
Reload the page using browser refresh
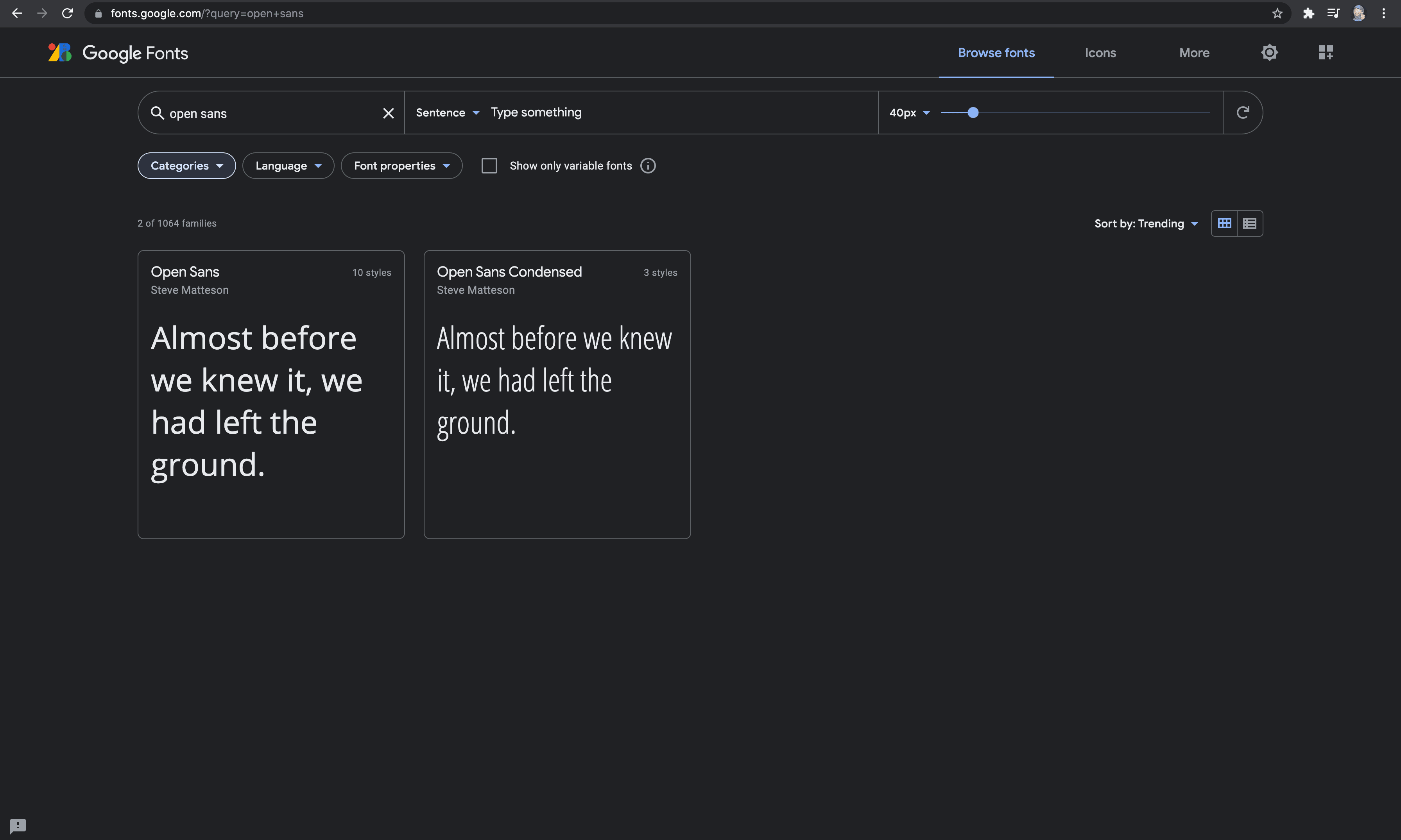[x=67, y=13]
